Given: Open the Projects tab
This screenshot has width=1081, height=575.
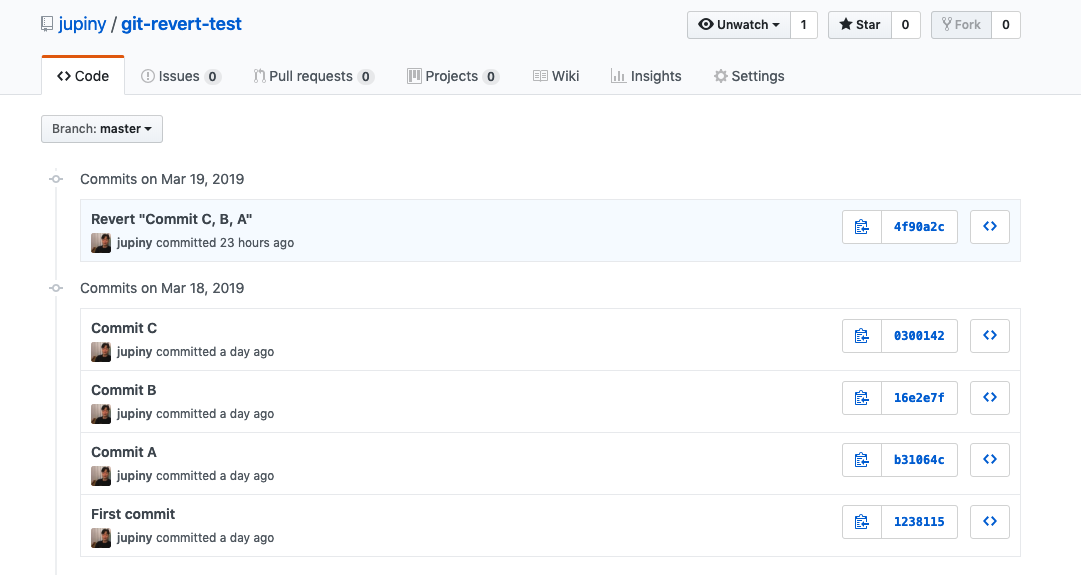Looking at the screenshot, I should coord(453,76).
